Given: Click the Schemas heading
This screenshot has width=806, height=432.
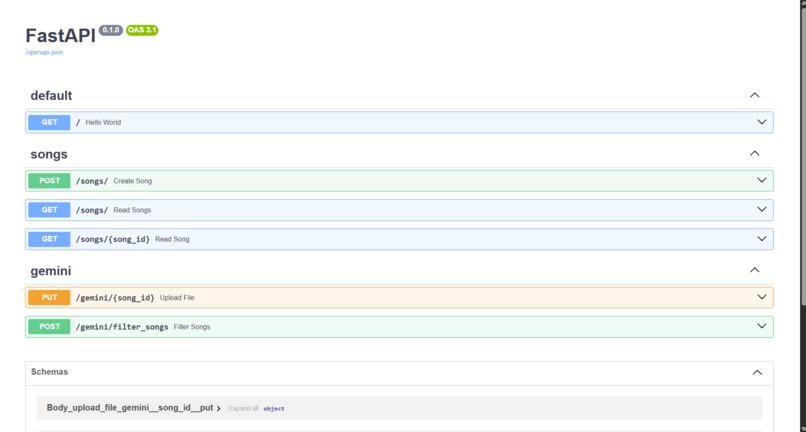Looking at the screenshot, I should click(x=49, y=372).
